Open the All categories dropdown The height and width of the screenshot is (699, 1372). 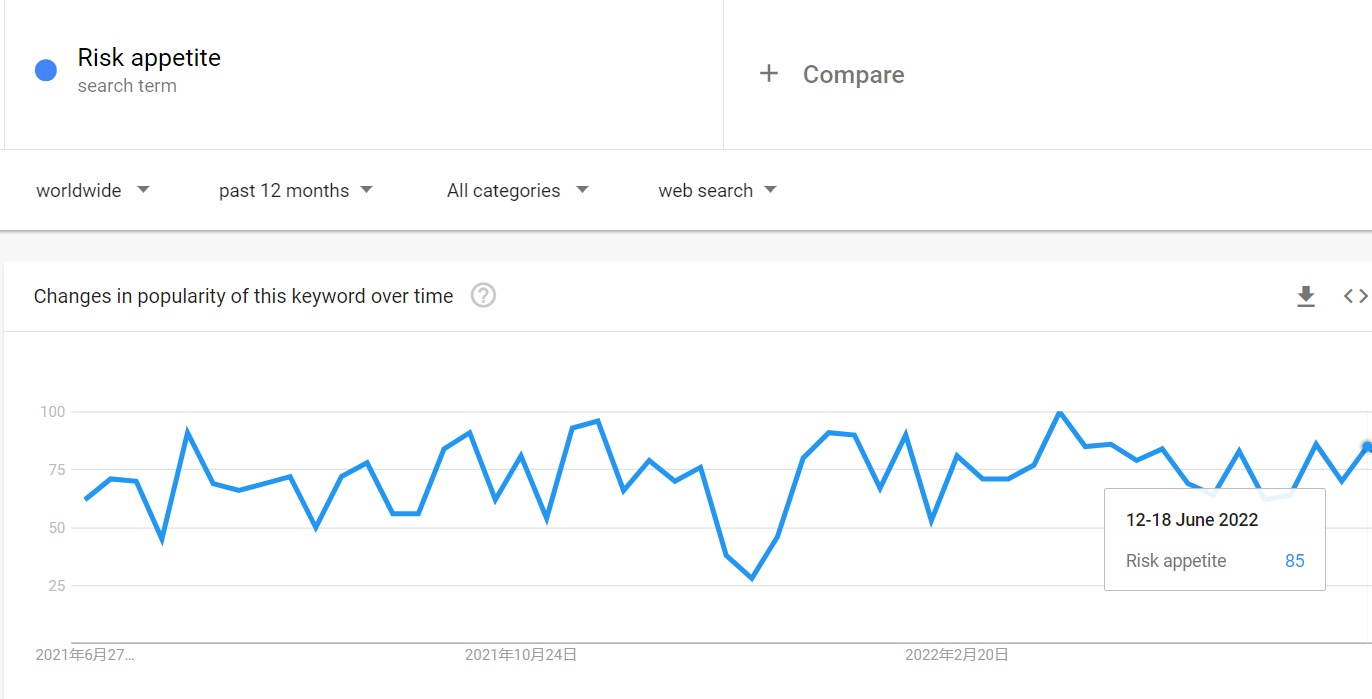click(517, 190)
